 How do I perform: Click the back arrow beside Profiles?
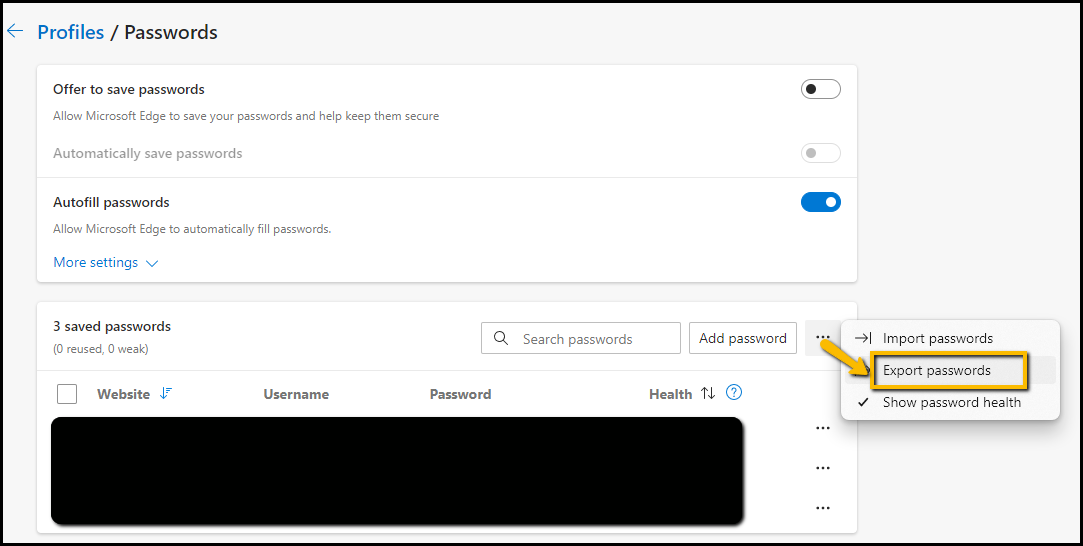click(x=15, y=31)
